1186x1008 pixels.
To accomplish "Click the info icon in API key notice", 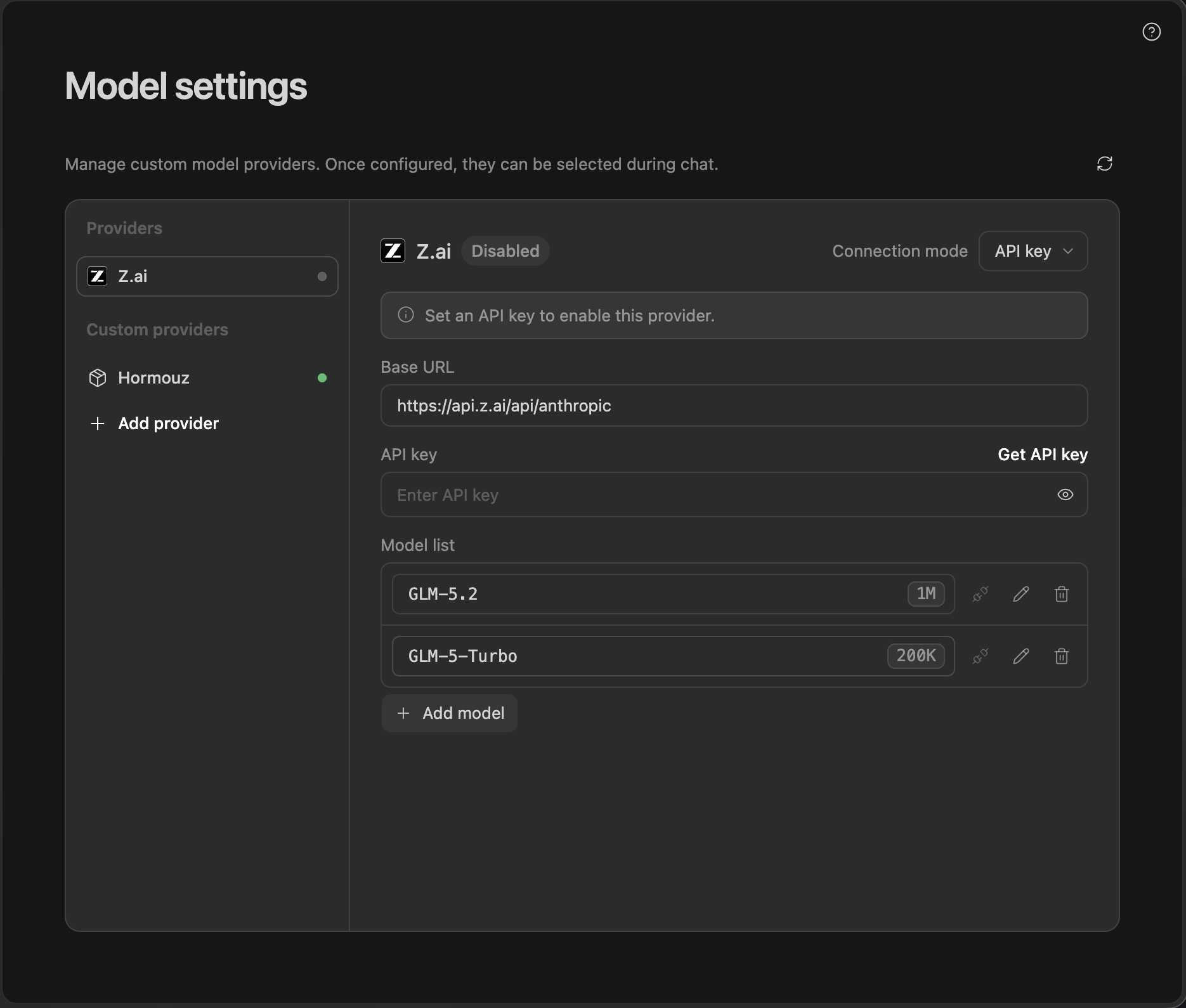I will tap(406, 315).
